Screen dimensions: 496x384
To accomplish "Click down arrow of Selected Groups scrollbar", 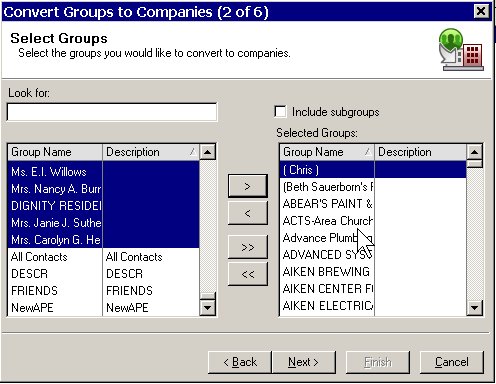I will tap(474, 307).
